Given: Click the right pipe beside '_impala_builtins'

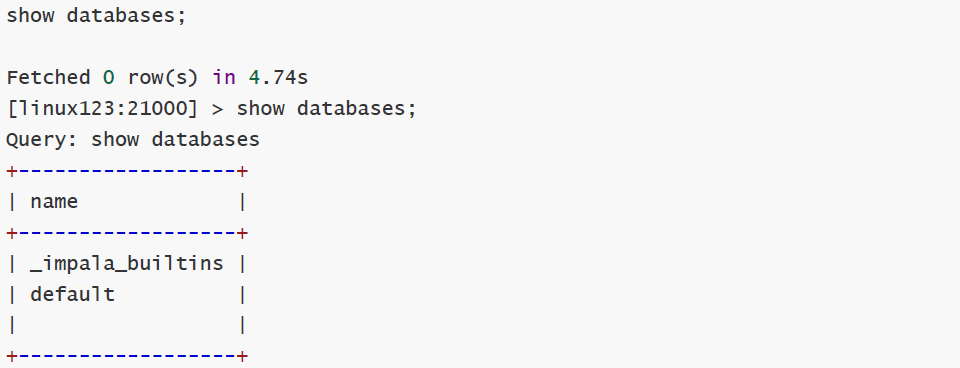Looking at the screenshot, I should click(x=242, y=264).
